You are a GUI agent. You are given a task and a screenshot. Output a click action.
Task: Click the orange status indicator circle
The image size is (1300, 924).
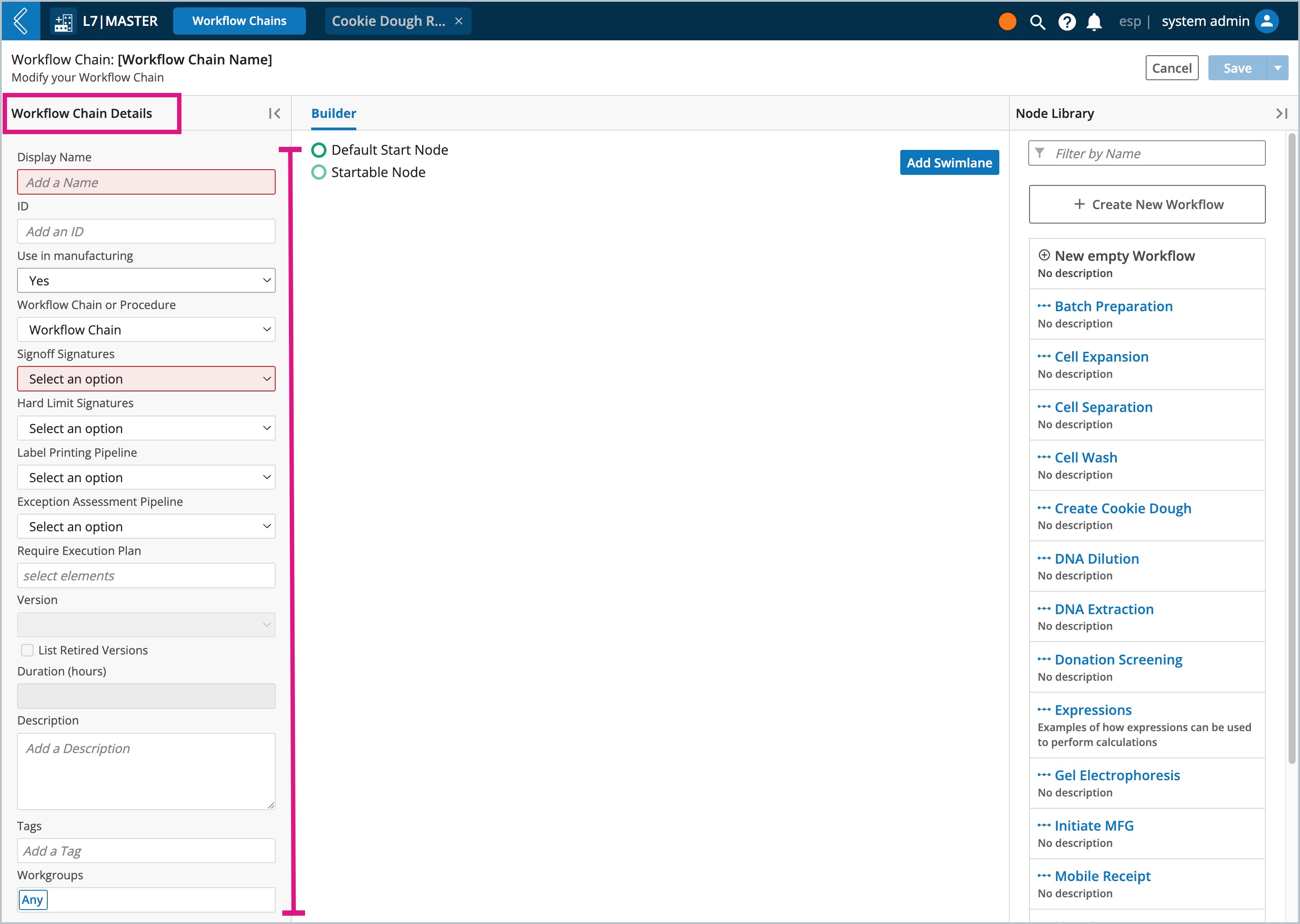tap(1008, 21)
